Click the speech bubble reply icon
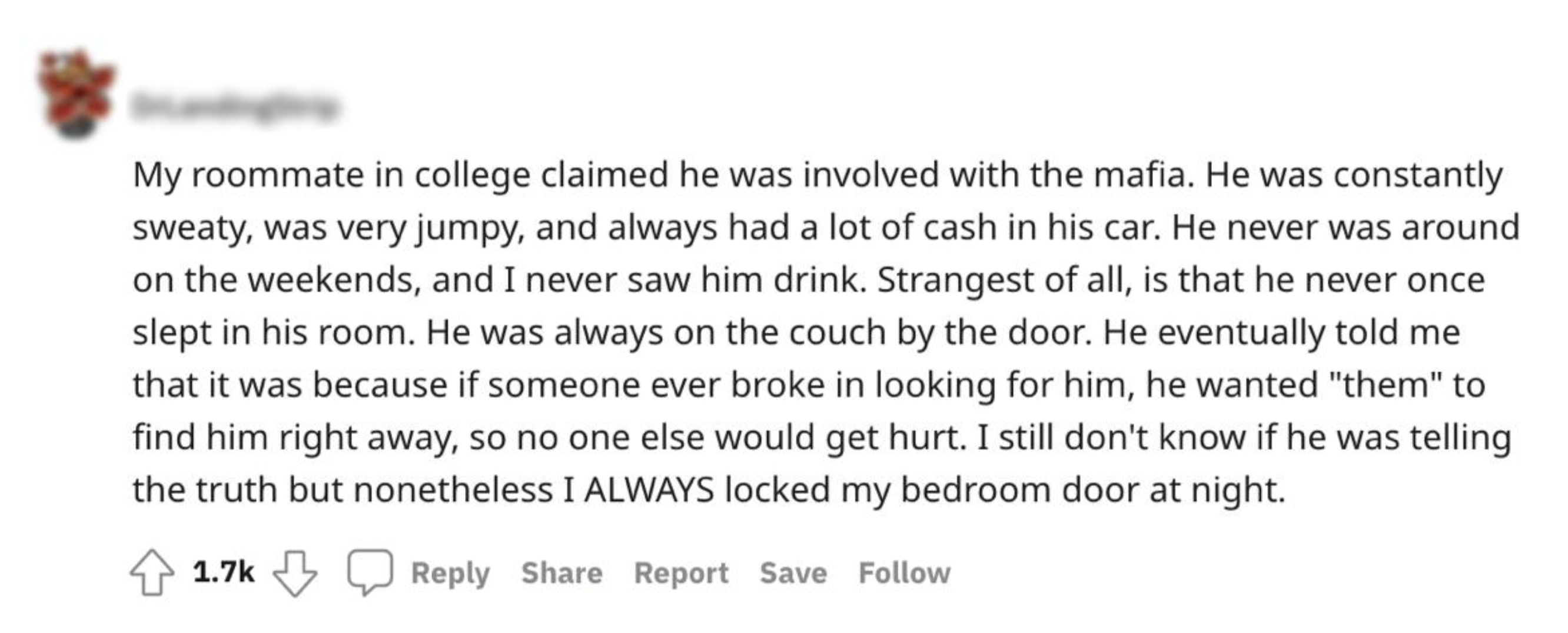The height and width of the screenshot is (633, 1568). coord(370,572)
